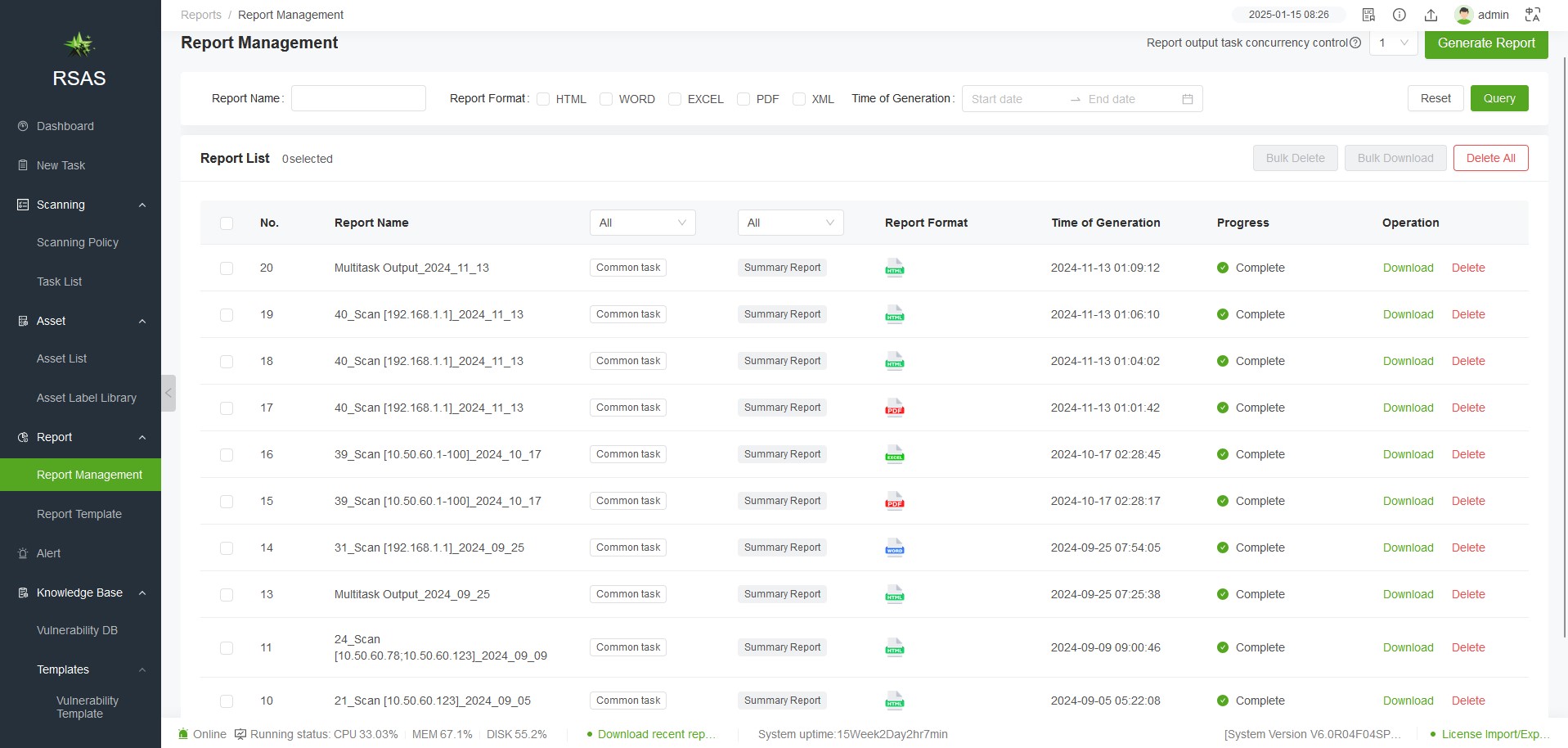Click the export/upload icon in header
1568x748 pixels.
[x=1431, y=15]
